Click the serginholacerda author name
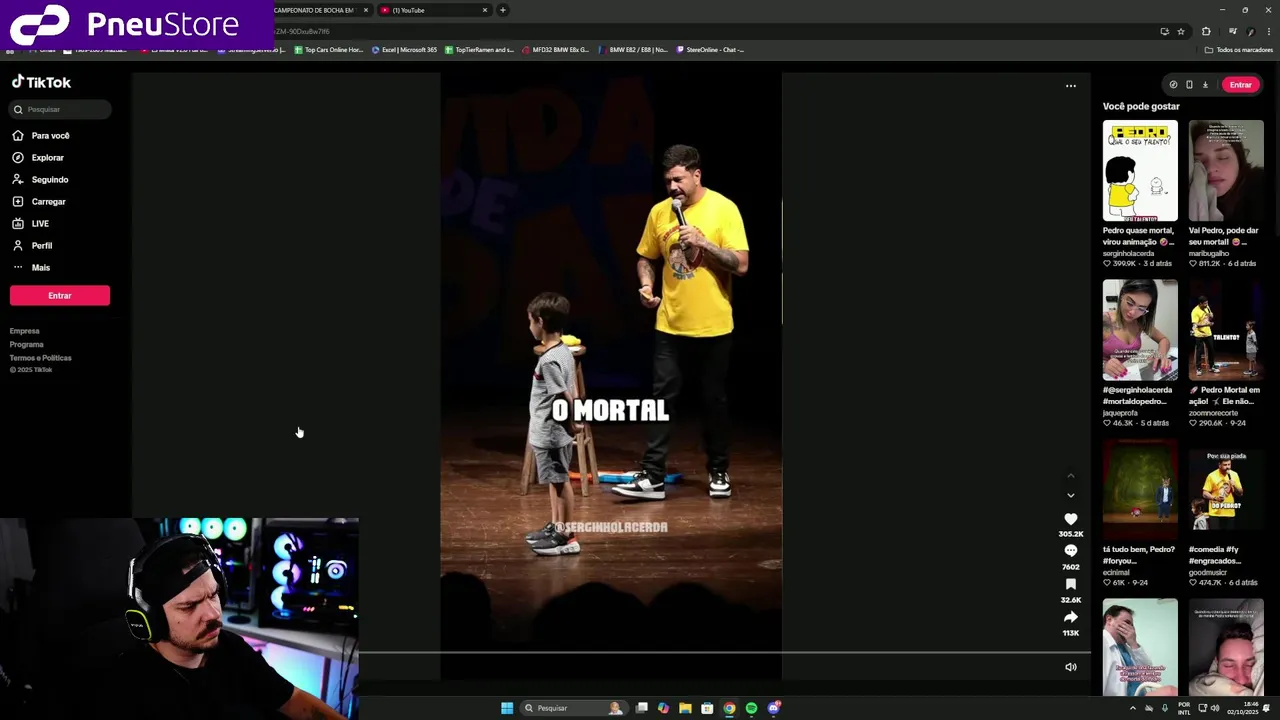Viewport: 1280px width, 720px height. (x=1128, y=253)
